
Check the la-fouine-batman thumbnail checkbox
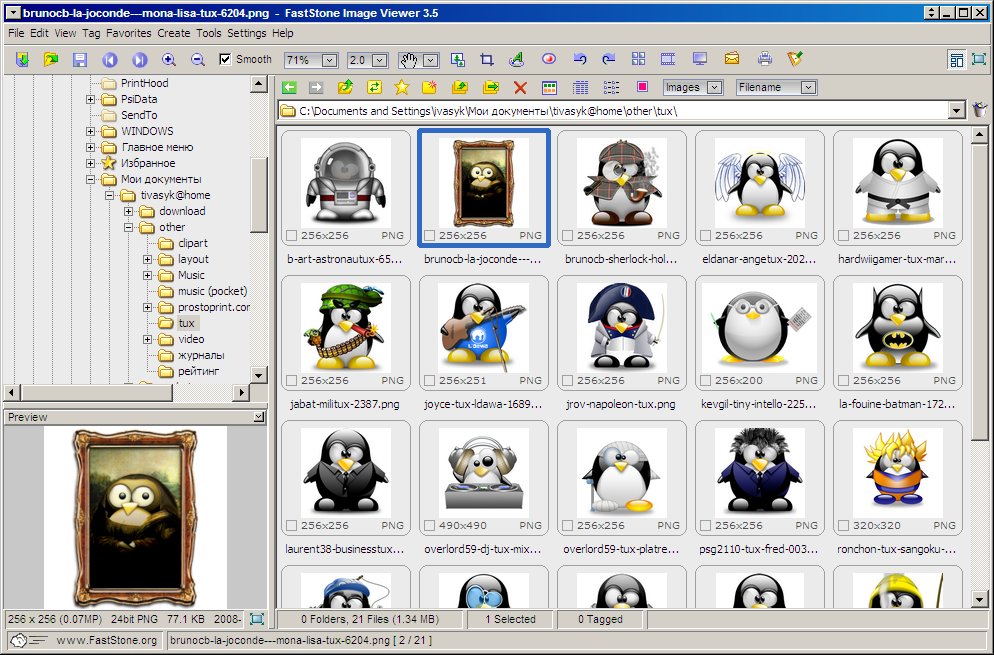click(x=844, y=381)
